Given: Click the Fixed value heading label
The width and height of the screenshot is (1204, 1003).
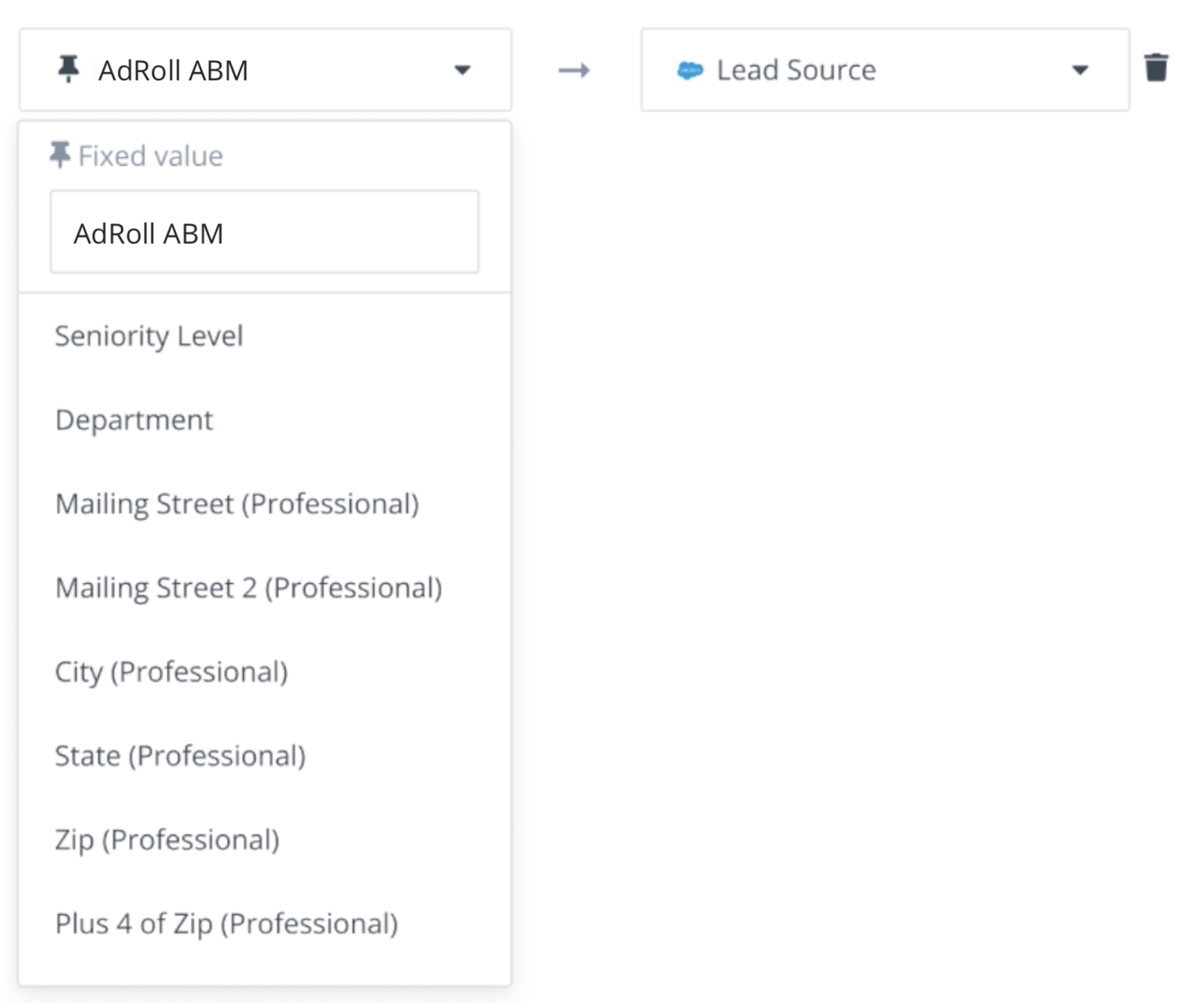Looking at the screenshot, I should pos(150,156).
